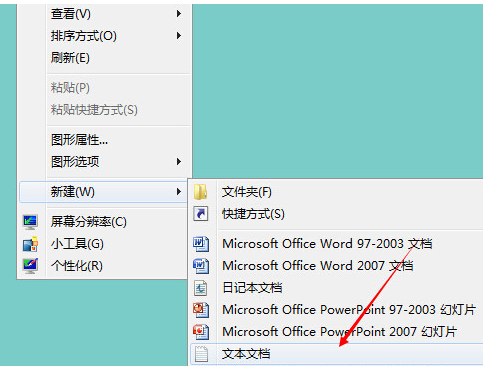Image resolution: width=491 pixels, height=366 pixels.
Task: Open 小工具(G) gadgets entry
Action: point(102,244)
